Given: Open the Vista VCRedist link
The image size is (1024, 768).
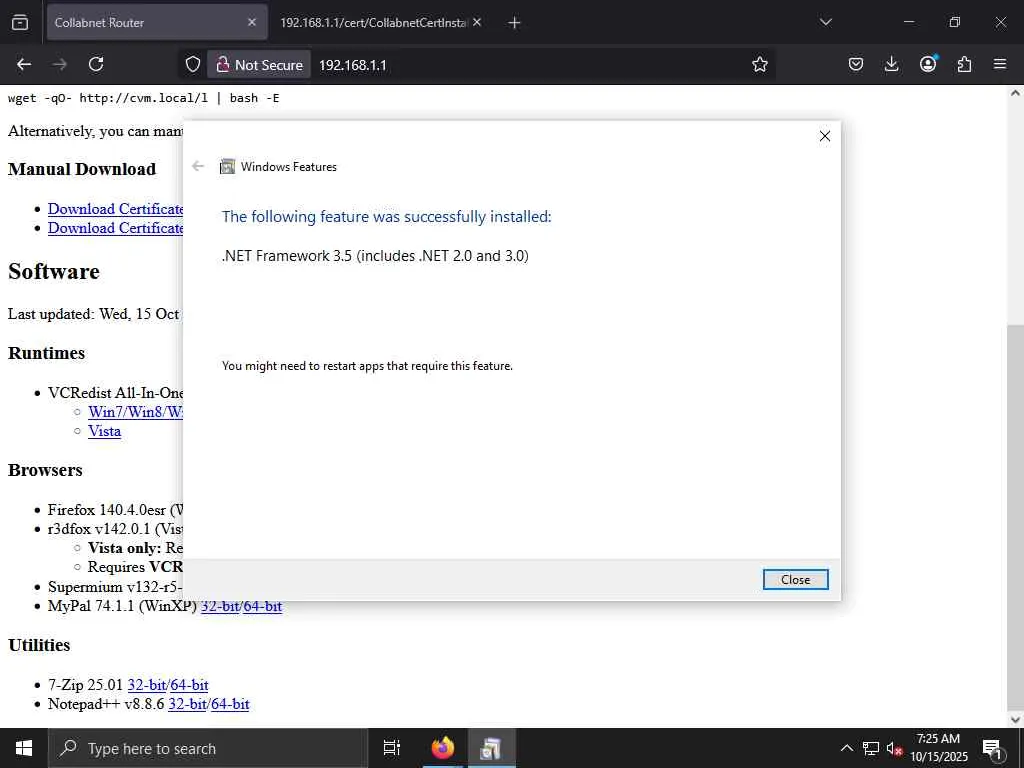Looking at the screenshot, I should 104,431.
